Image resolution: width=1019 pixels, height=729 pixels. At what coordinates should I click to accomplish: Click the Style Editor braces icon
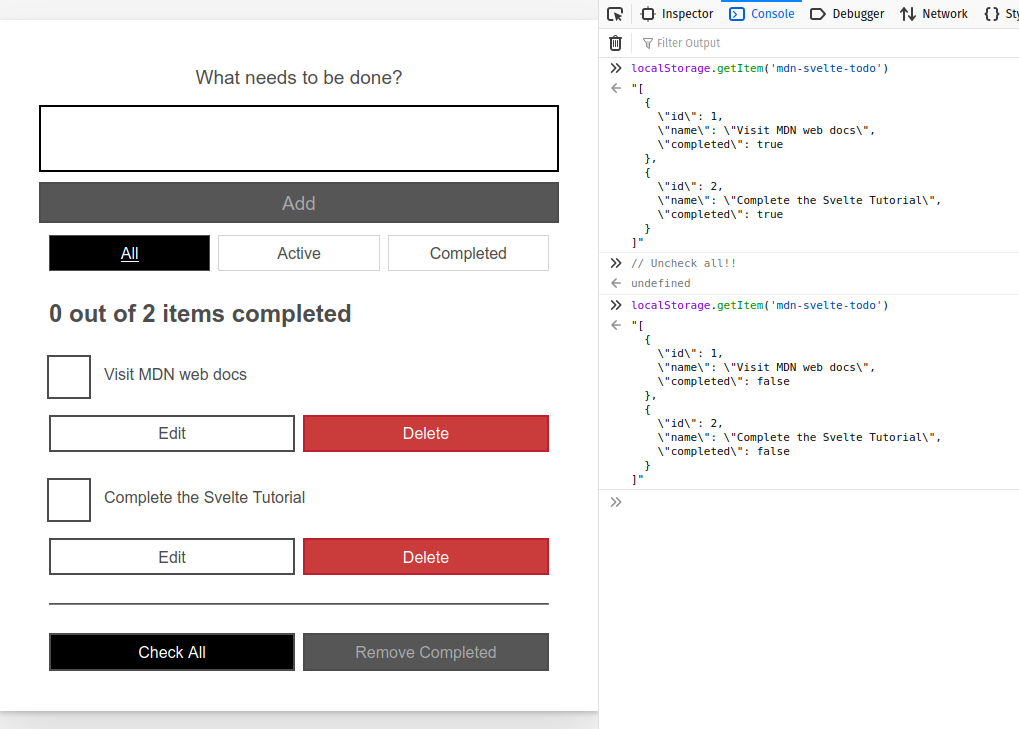[x=994, y=13]
